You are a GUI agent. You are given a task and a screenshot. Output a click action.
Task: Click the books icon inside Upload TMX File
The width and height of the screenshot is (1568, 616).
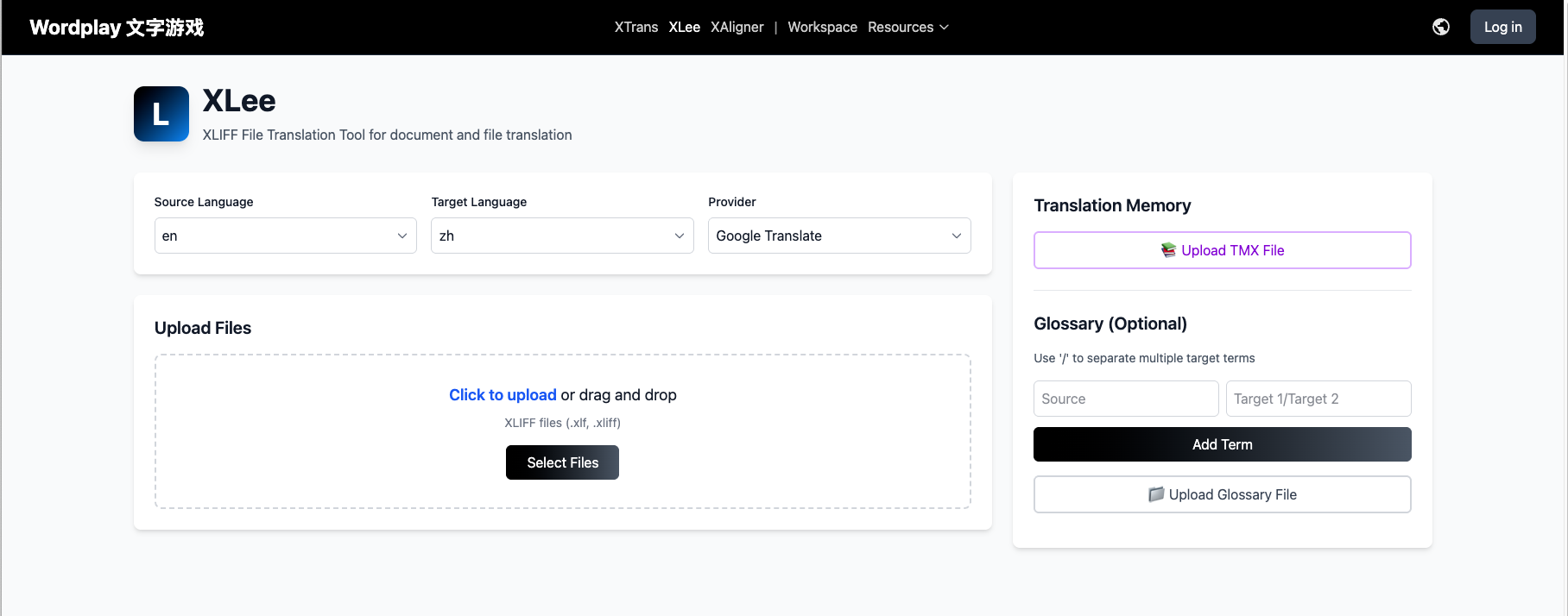[1169, 250]
